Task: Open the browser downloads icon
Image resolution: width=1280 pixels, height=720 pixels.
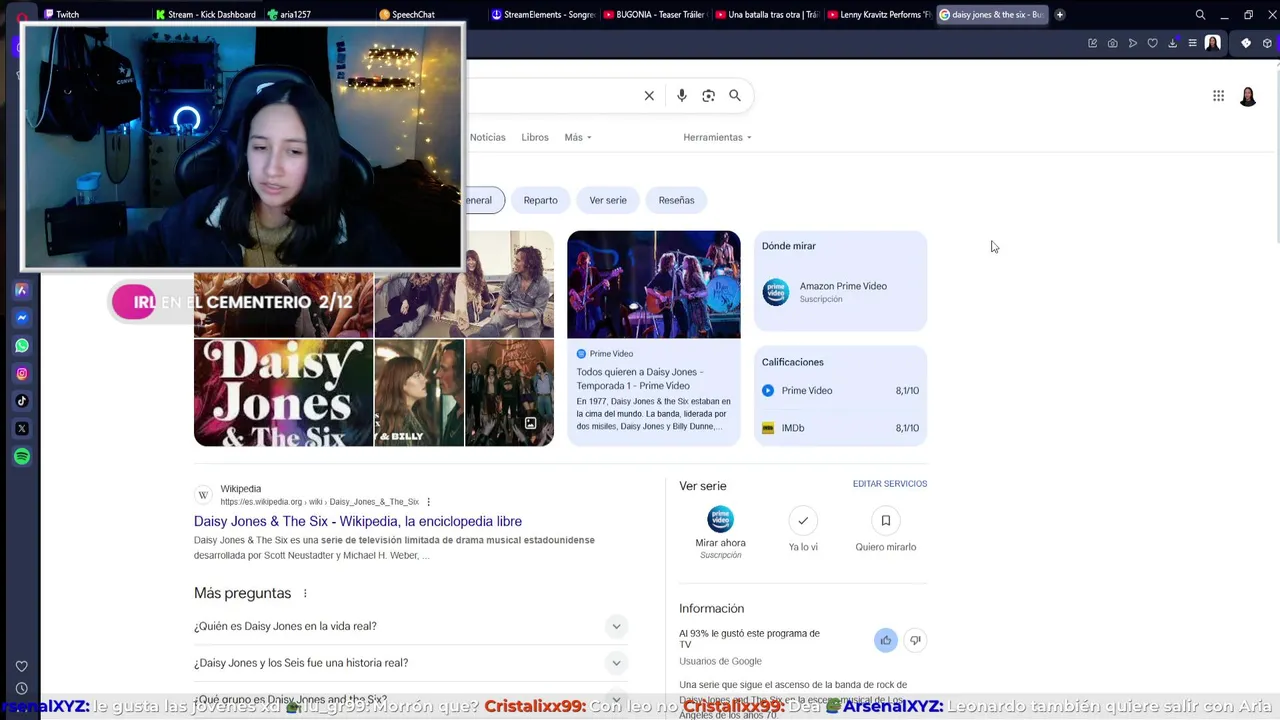Action: (x=1172, y=43)
